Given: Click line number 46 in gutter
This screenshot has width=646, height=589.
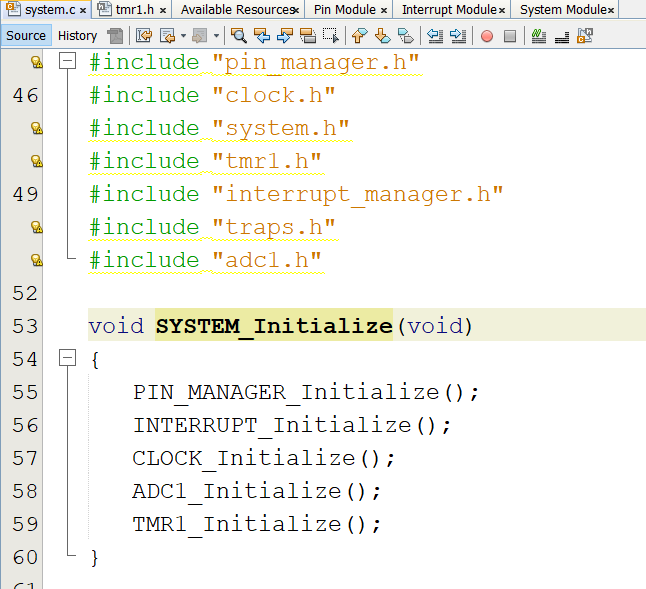Looking at the screenshot, I should (x=26, y=95).
